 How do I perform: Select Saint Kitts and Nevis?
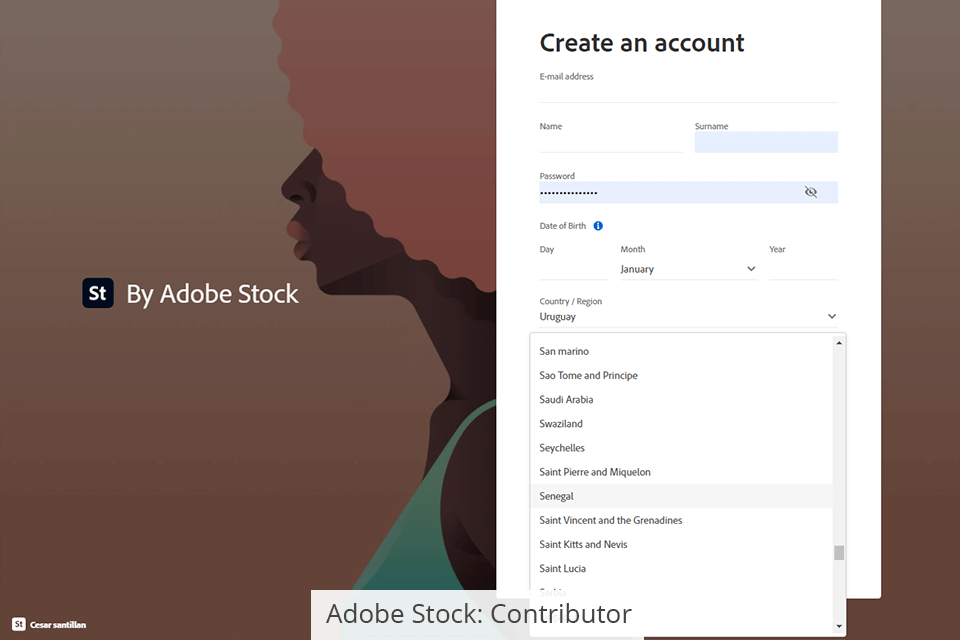[583, 544]
